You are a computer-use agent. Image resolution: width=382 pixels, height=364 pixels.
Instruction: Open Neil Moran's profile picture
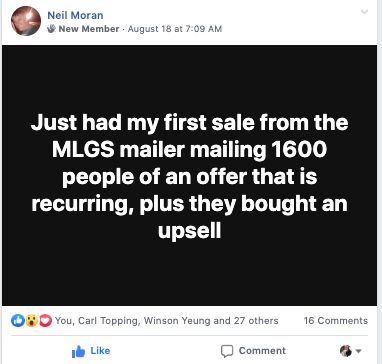pos(26,21)
